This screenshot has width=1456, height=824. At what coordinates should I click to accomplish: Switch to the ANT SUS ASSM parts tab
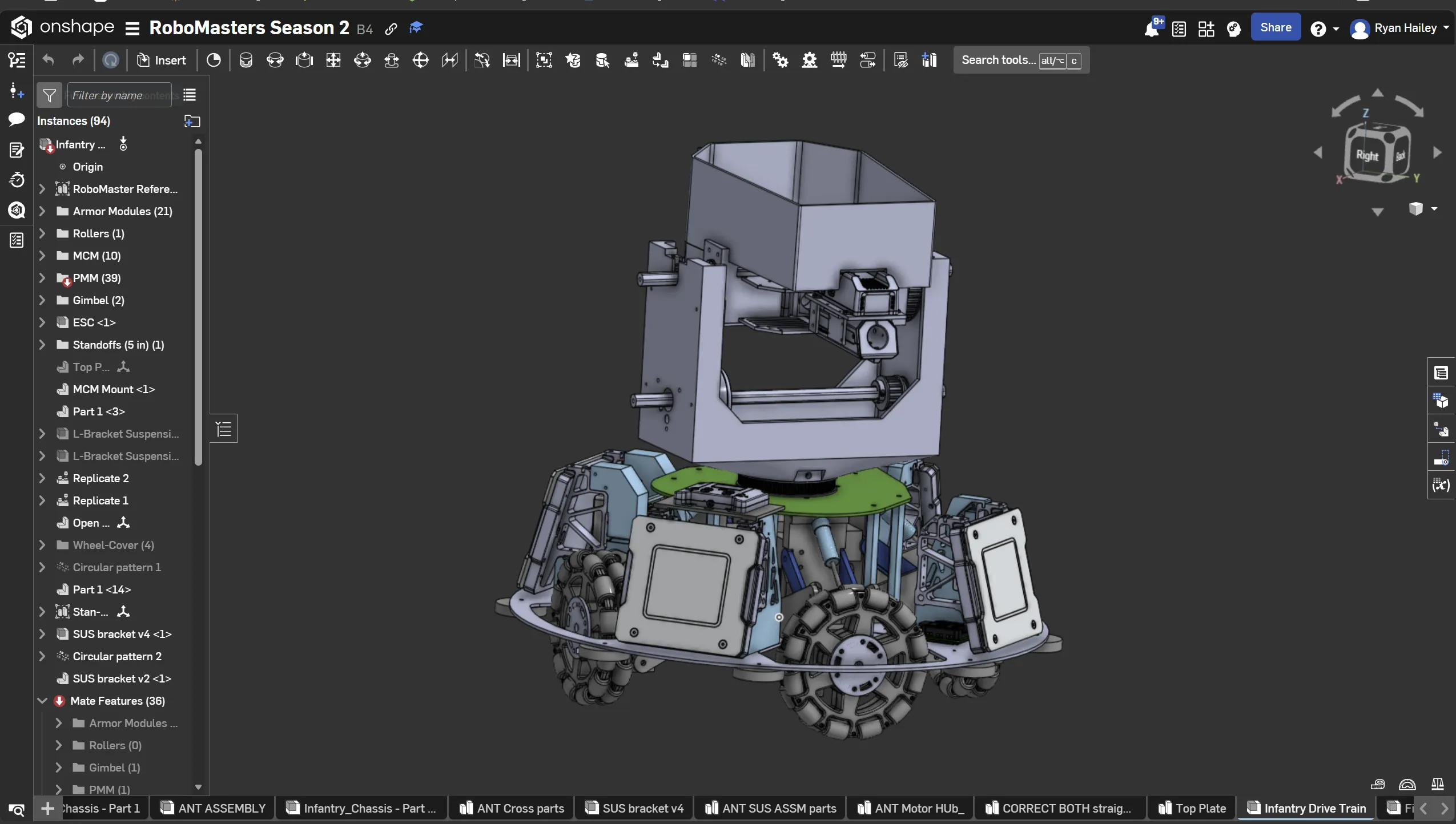point(771,808)
